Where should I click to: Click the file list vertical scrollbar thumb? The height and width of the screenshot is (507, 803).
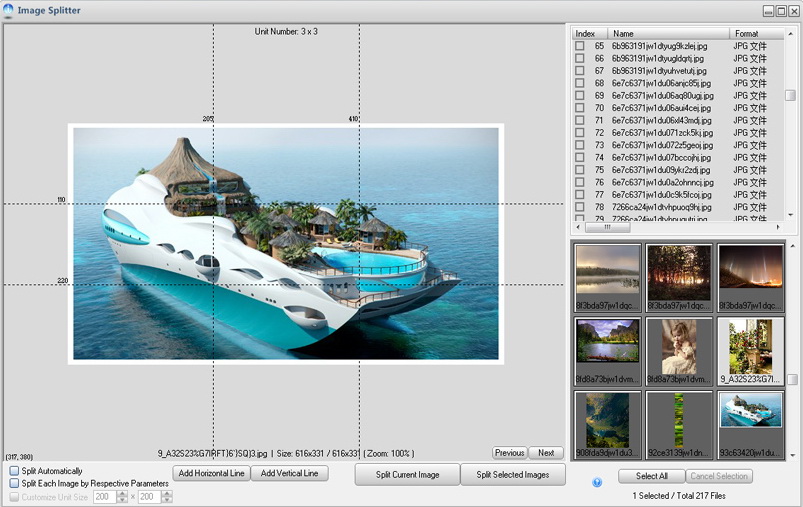[x=790, y=95]
